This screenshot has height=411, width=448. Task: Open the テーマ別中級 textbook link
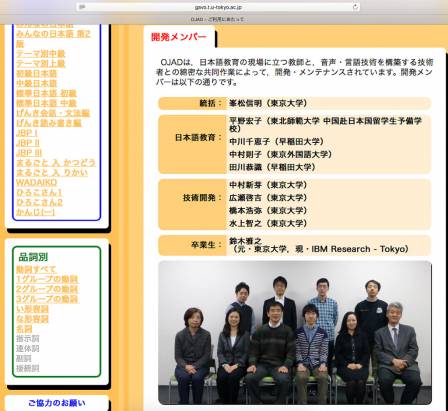point(41,54)
